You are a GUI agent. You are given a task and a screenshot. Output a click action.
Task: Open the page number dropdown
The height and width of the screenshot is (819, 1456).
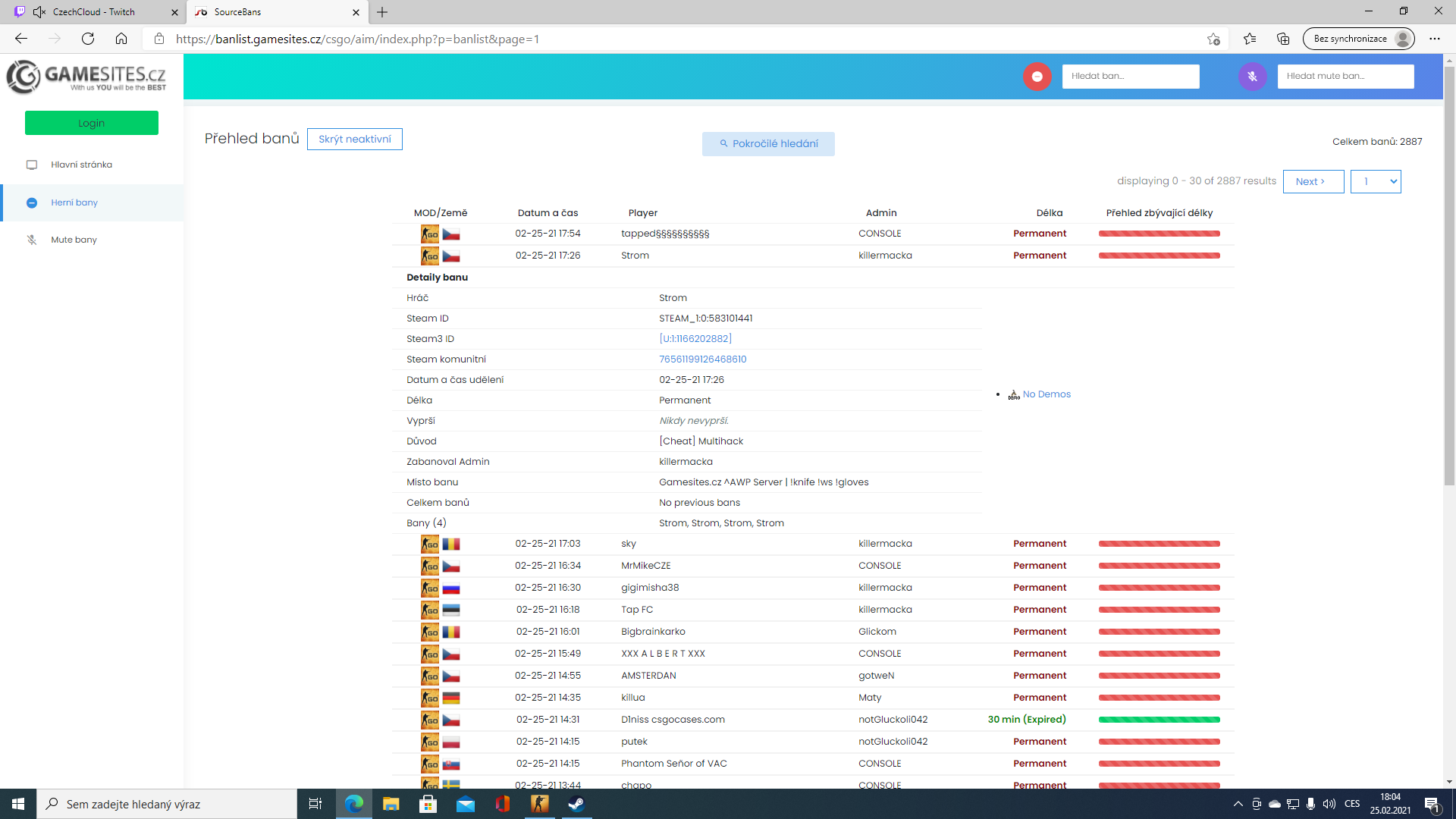coord(1375,181)
